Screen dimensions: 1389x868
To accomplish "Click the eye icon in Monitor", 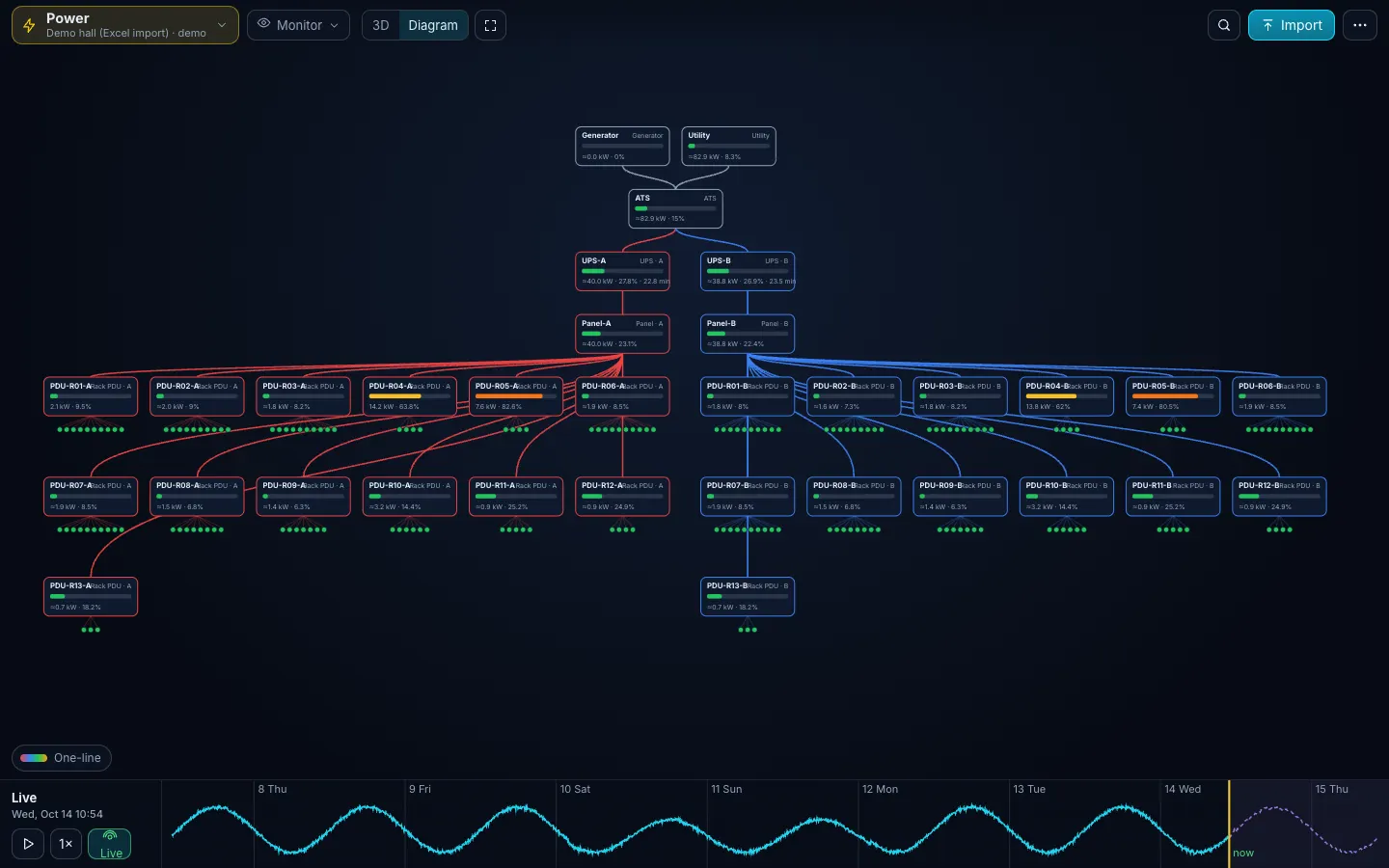I will point(263,24).
